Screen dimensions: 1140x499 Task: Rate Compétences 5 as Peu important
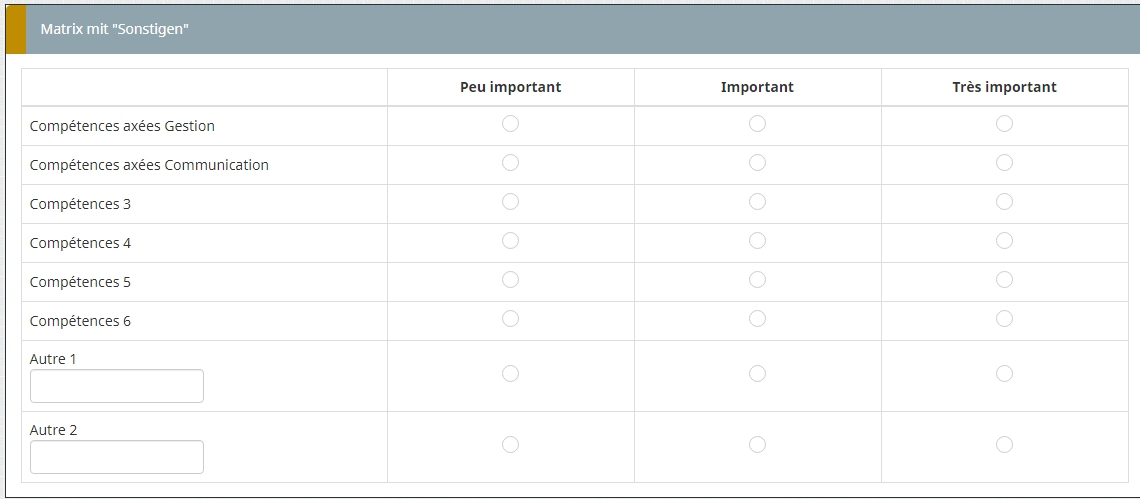[510, 280]
